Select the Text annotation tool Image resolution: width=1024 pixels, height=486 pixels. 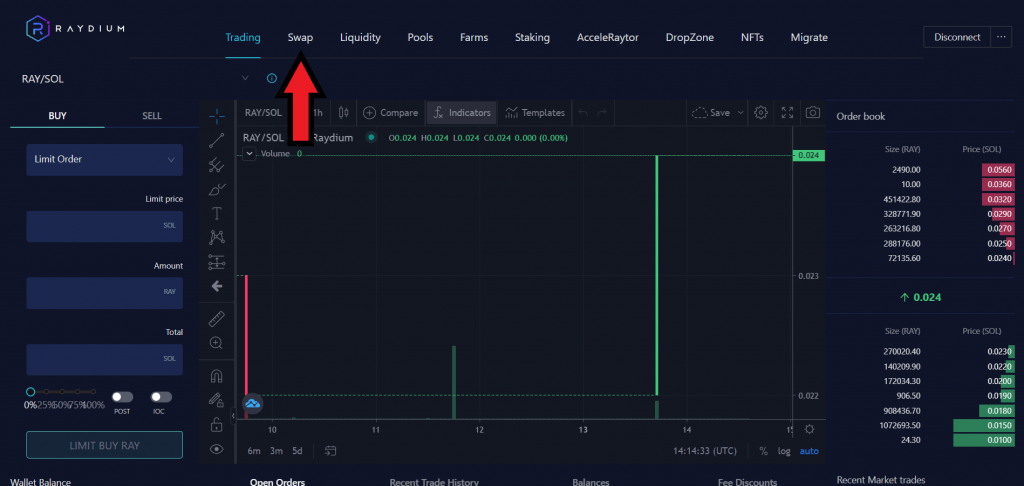pos(217,213)
